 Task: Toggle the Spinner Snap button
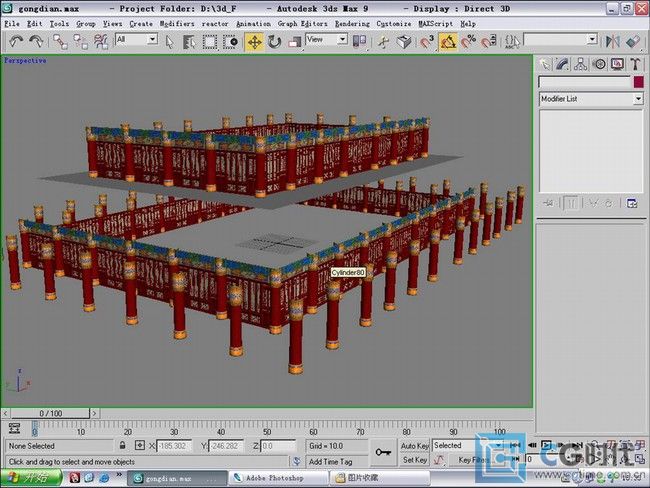tap(489, 42)
